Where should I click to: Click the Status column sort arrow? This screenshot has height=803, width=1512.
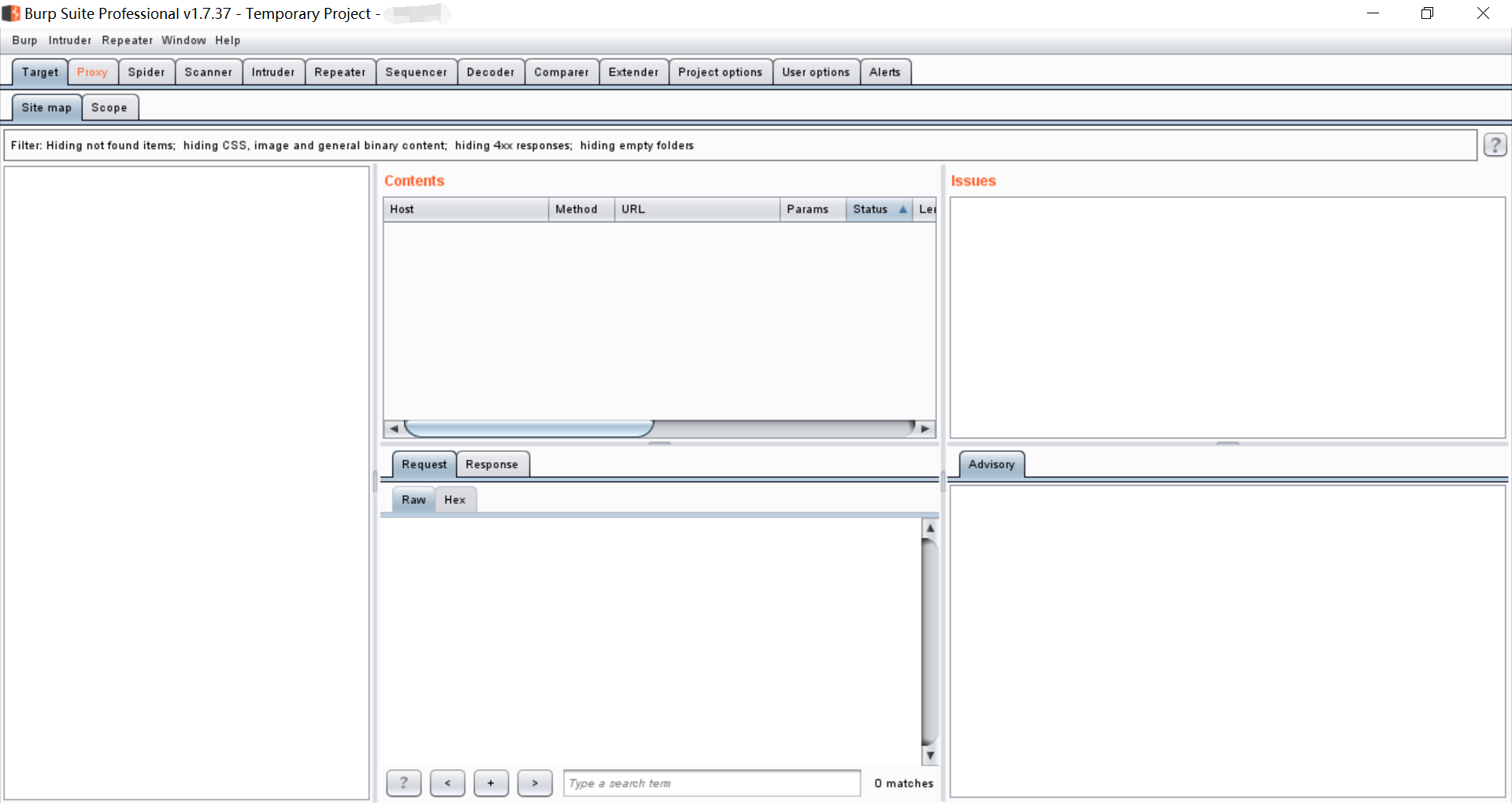(x=902, y=209)
